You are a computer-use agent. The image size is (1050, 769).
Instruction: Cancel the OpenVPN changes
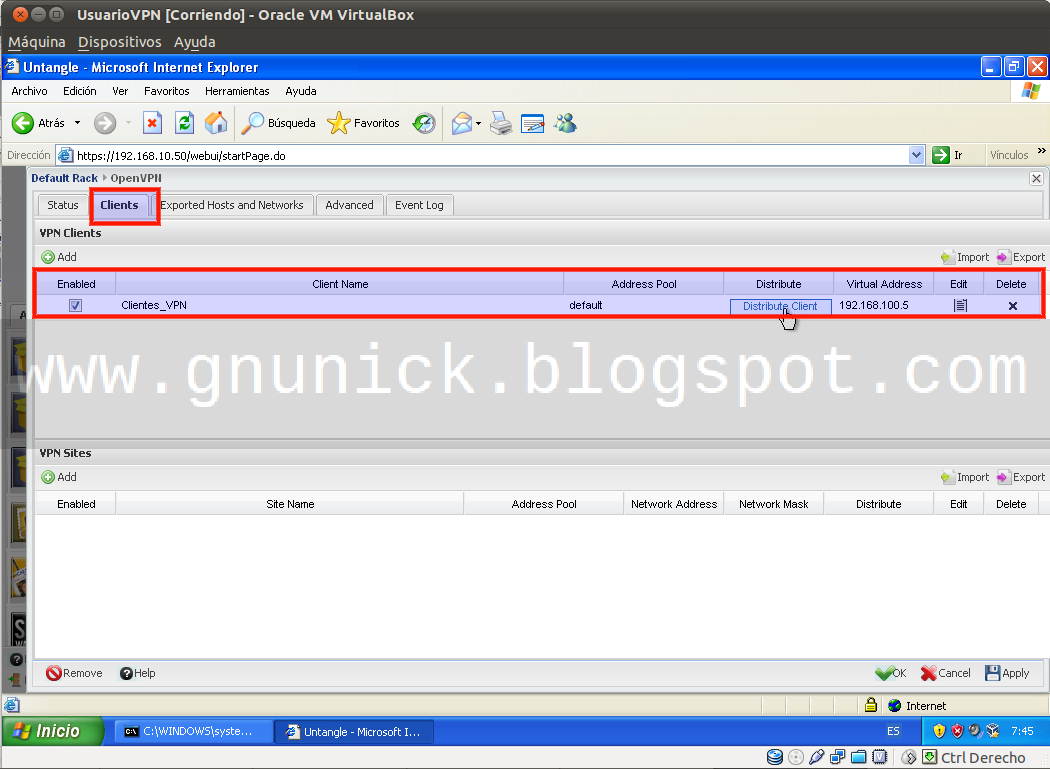point(946,673)
